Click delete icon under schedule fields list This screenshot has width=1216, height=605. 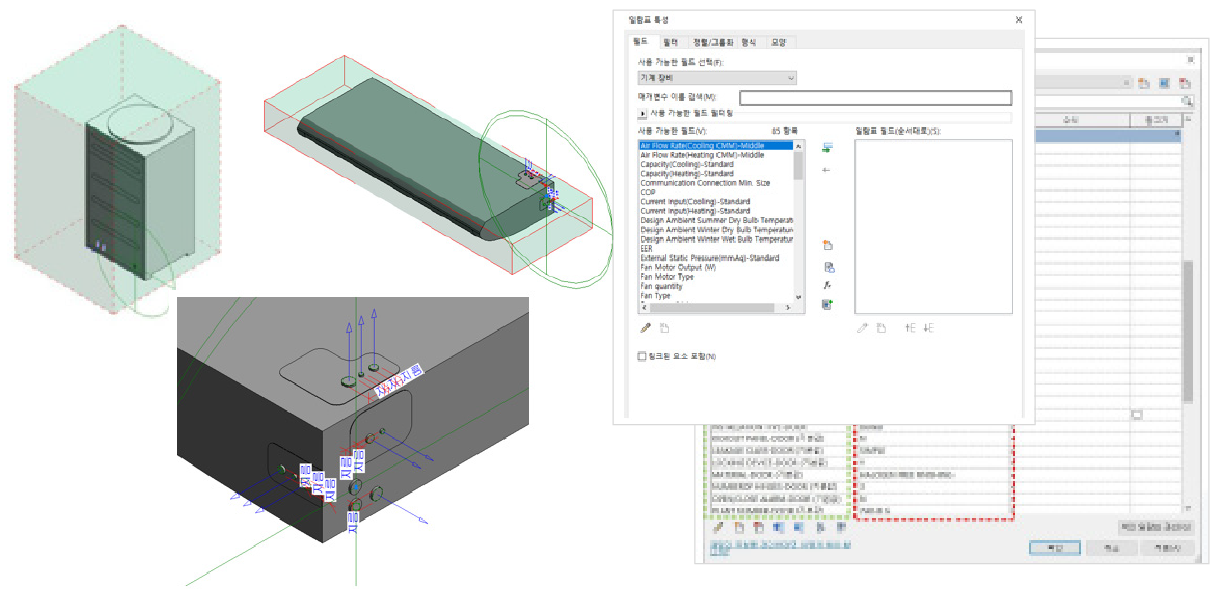tap(881, 328)
